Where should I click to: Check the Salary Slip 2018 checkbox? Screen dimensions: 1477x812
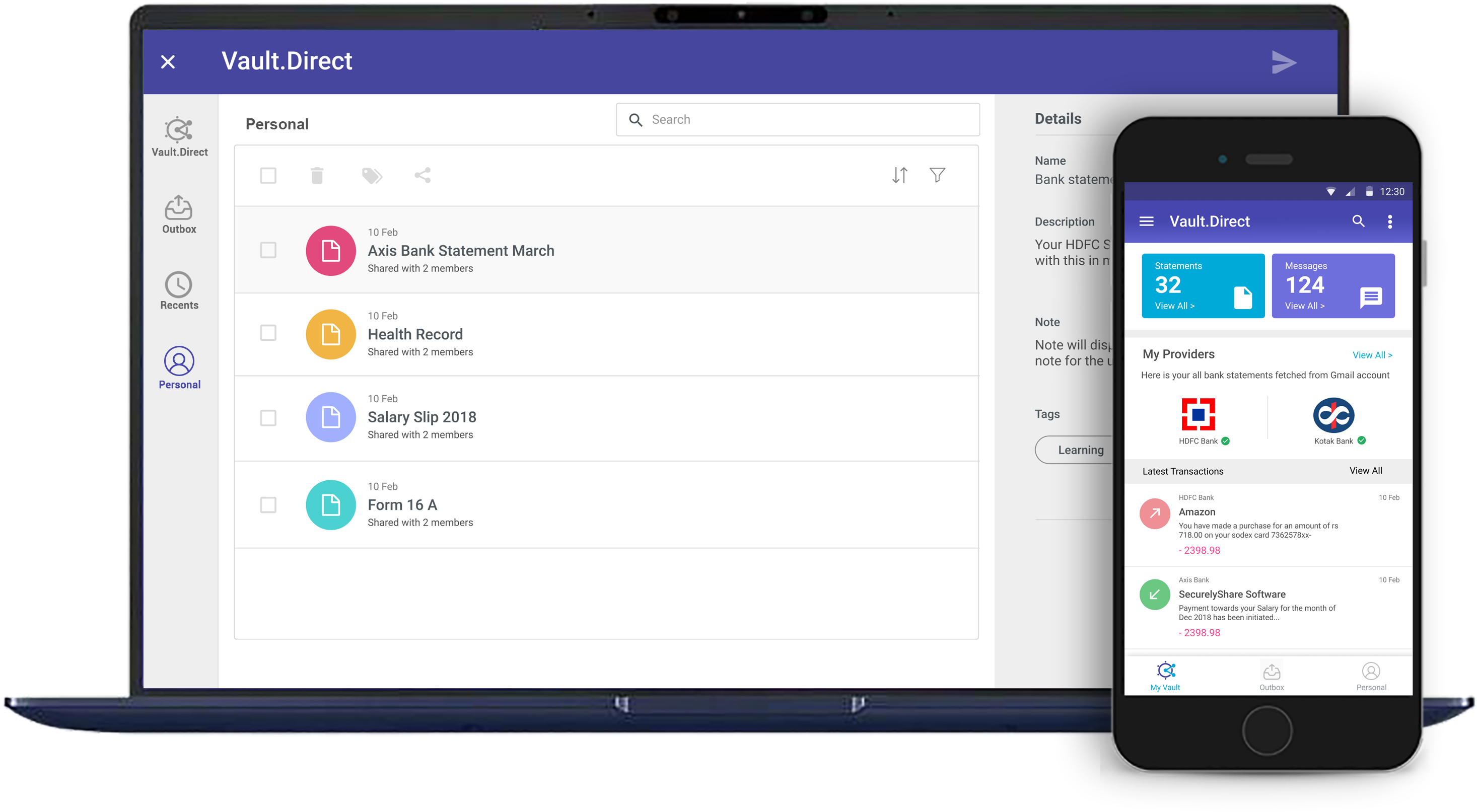click(x=268, y=418)
